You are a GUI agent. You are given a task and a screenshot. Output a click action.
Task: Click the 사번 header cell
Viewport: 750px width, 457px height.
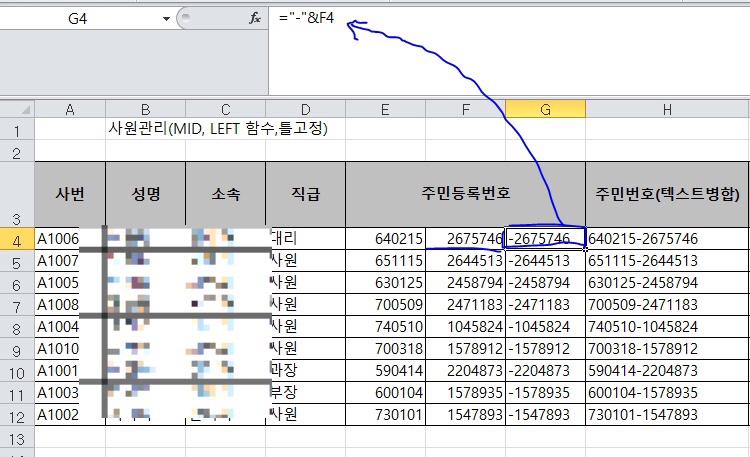pyautogui.click(x=70, y=195)
